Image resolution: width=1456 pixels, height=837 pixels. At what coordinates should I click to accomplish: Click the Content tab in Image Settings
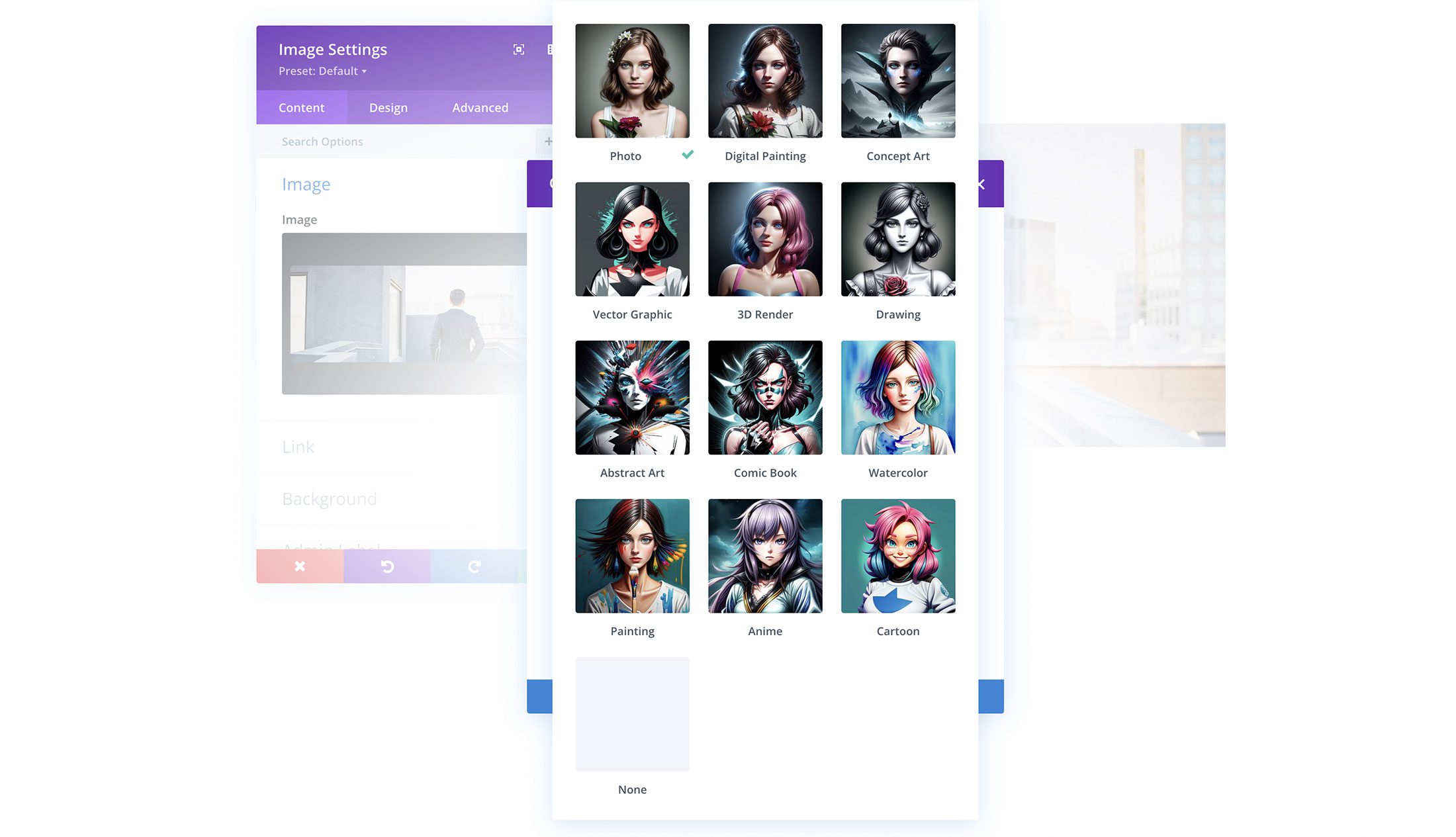(x=301, y=107)
